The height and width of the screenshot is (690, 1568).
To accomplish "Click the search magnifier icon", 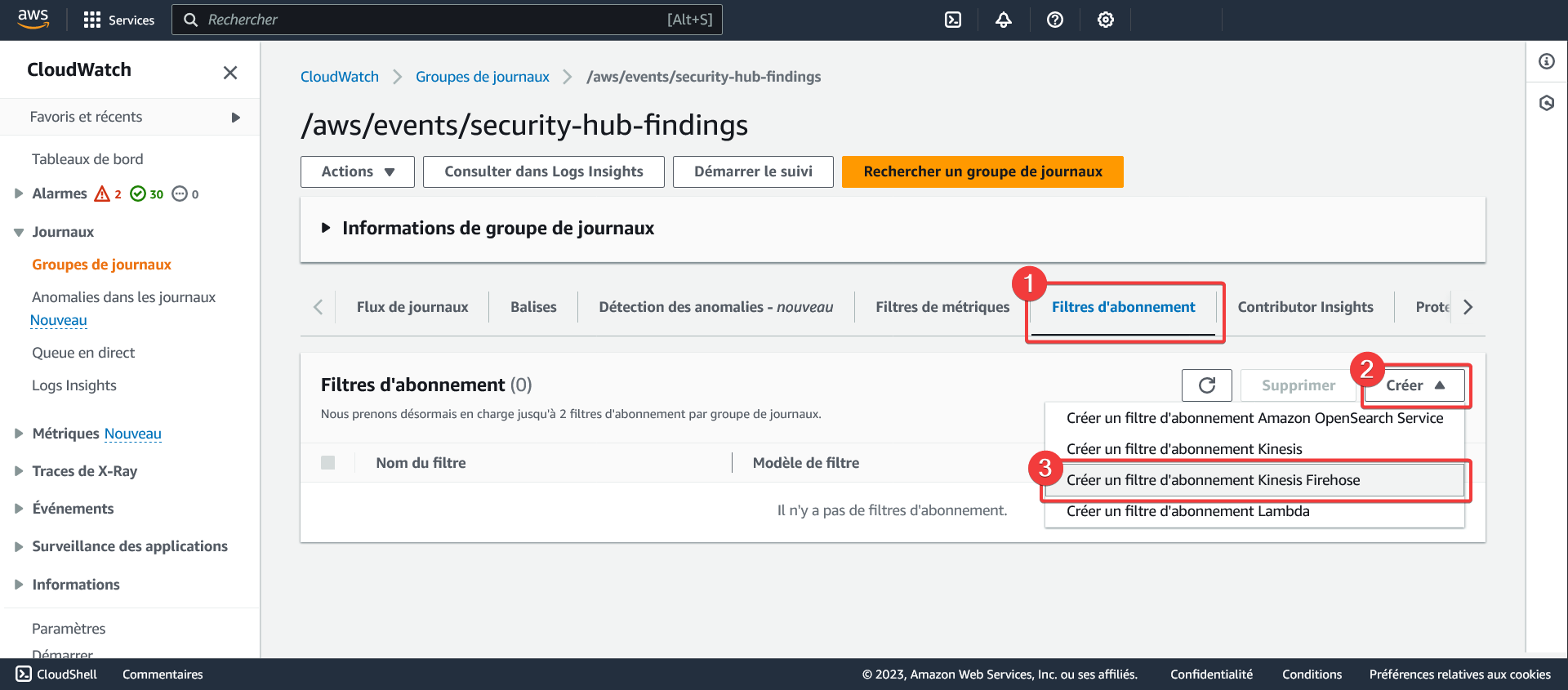I will coord(191,20).
